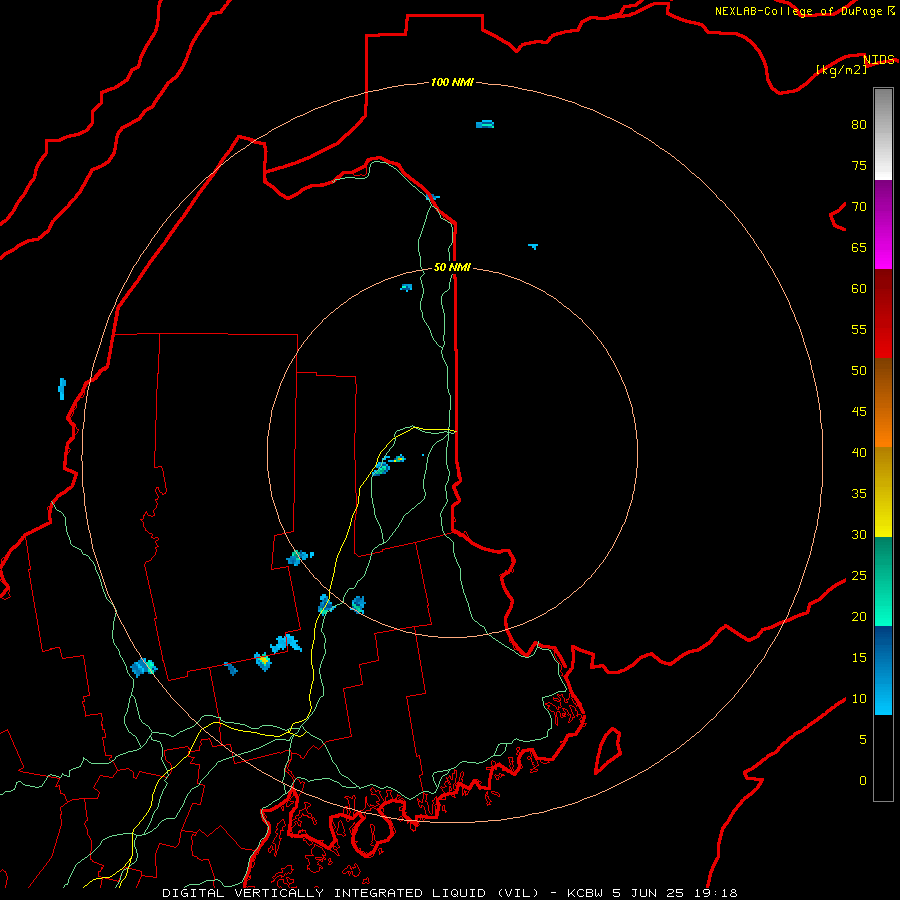Pick the dark red band of the color bar
Screen dimensions: 900x900
click(x=883, y=291)
